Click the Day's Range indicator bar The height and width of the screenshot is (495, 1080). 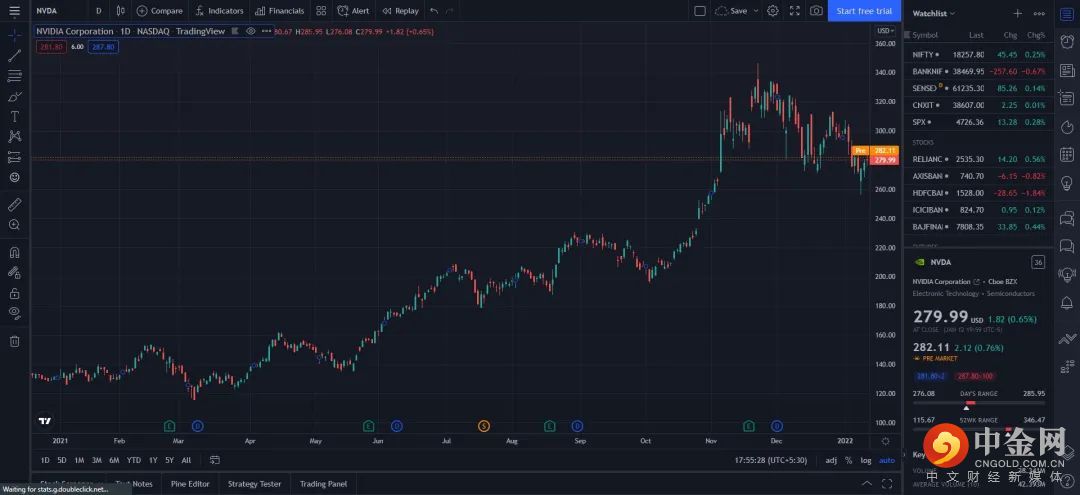[x=979, y=403]
